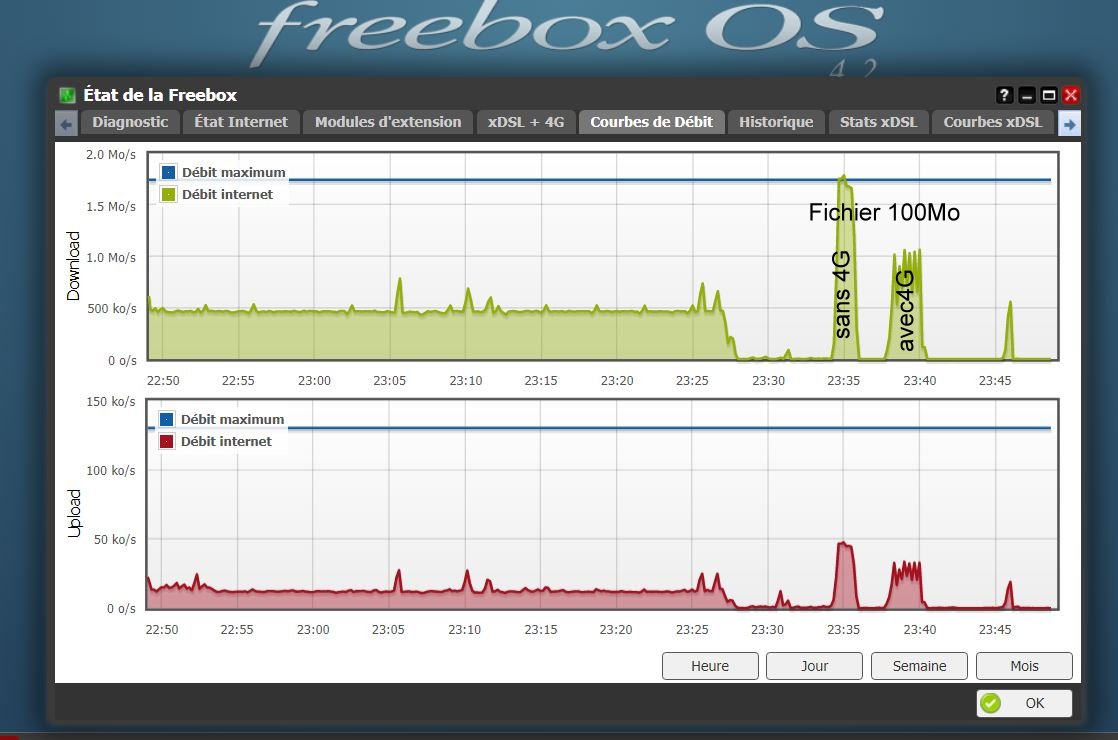Click 'Débit internet' label in Upload legend

coord(226,441)
